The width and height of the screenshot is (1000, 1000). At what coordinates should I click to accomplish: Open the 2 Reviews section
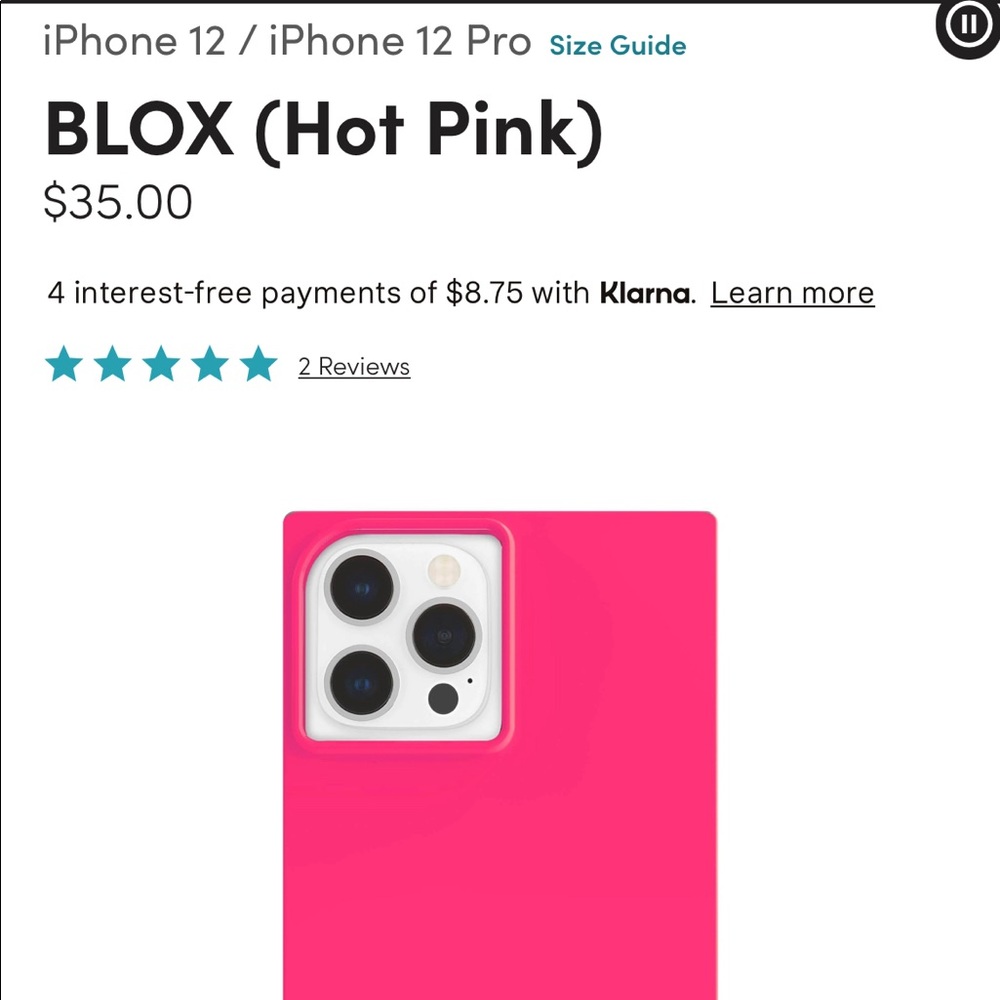coord(353,366)
